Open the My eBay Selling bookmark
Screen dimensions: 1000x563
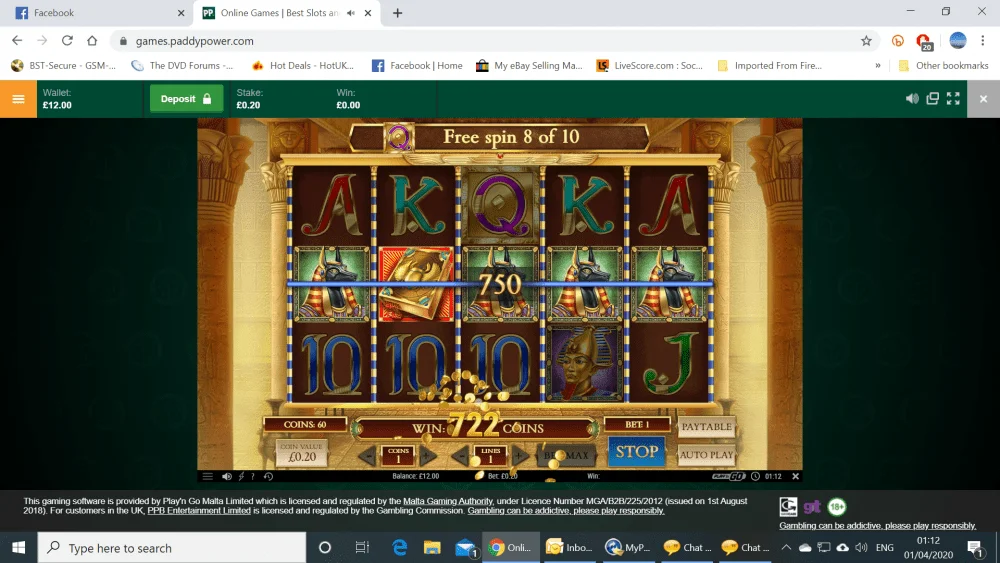tap(529, 66)
